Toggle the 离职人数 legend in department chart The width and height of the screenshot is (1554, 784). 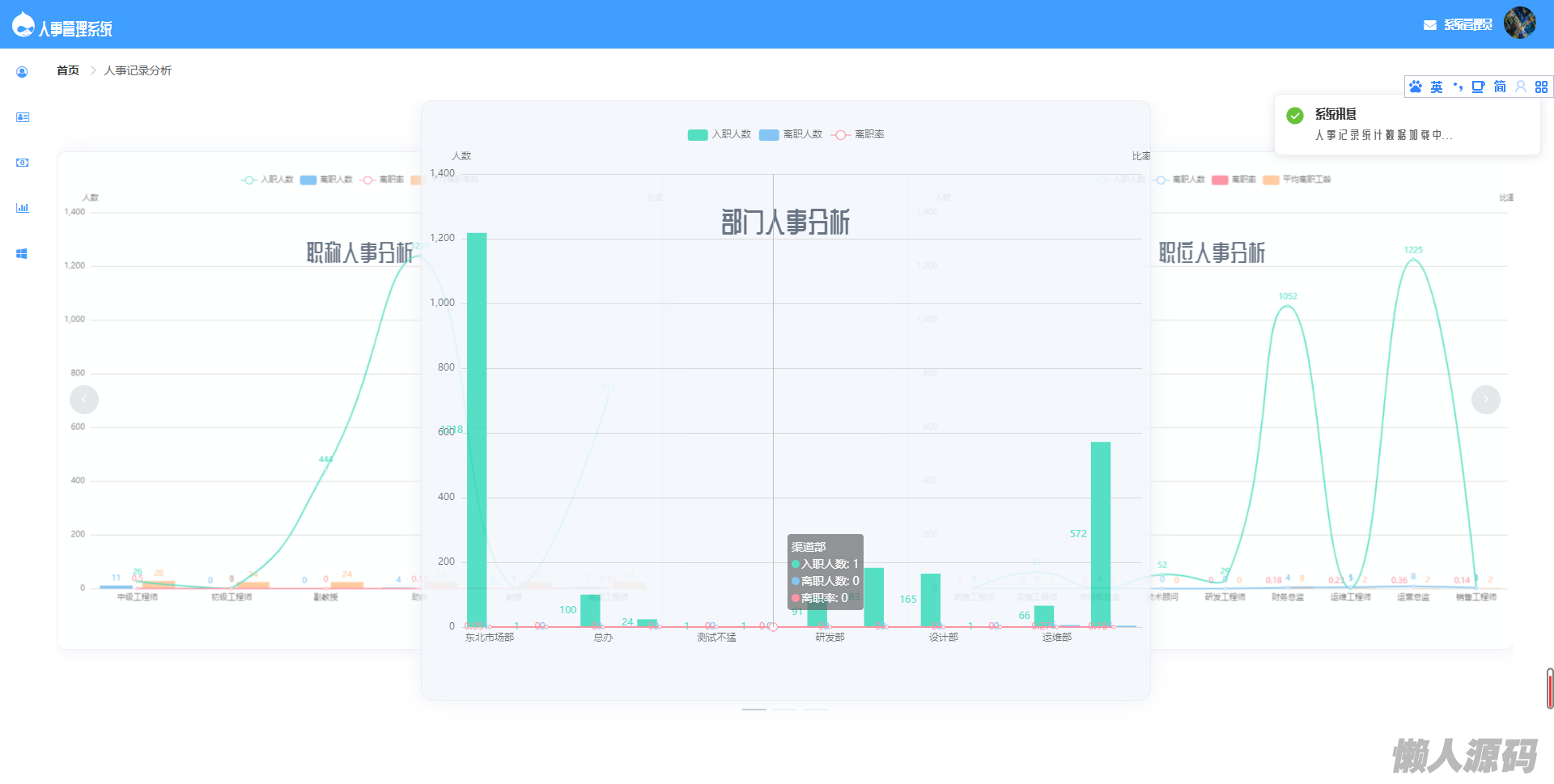tap(790, 134)
